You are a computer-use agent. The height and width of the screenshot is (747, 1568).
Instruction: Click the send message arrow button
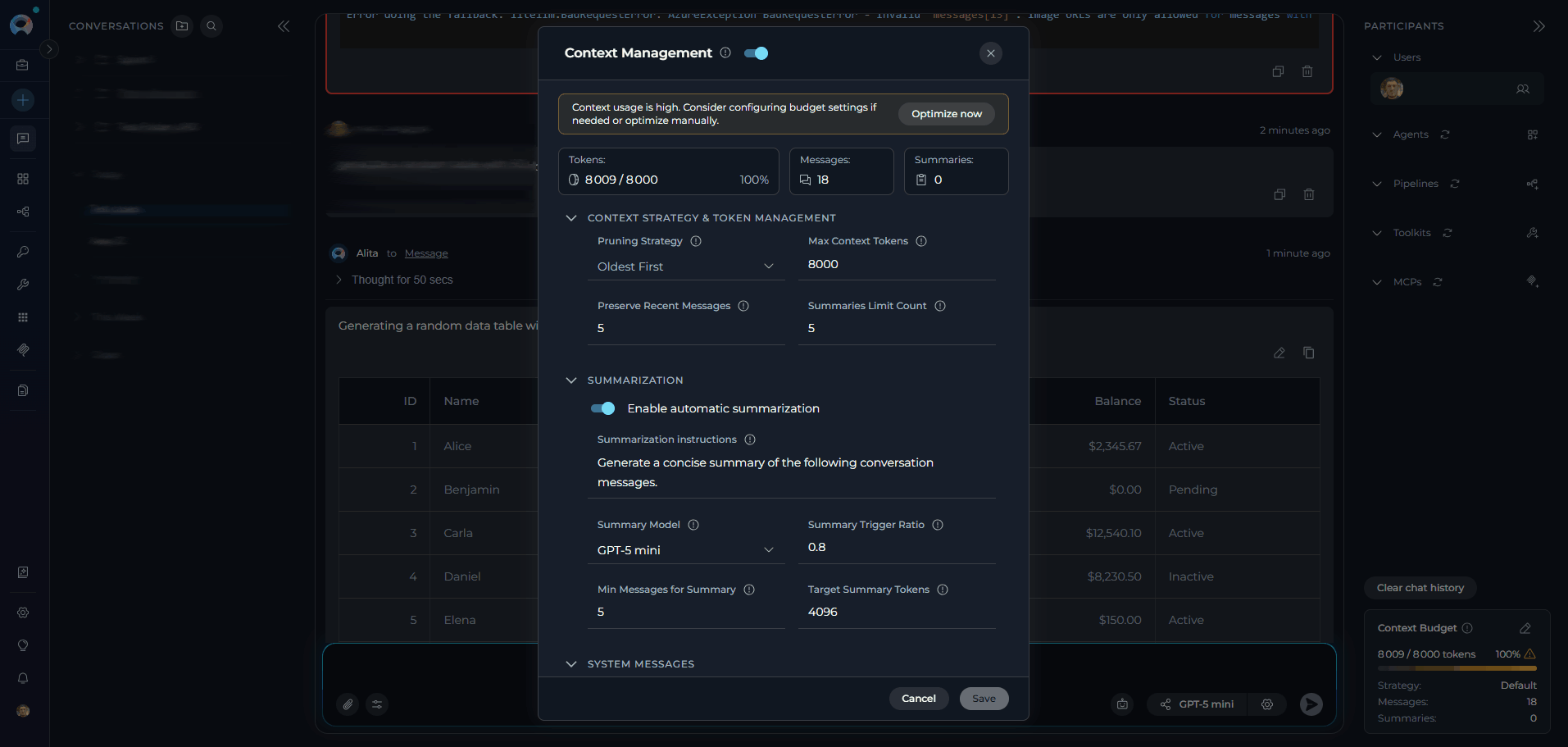point(1311,704)
